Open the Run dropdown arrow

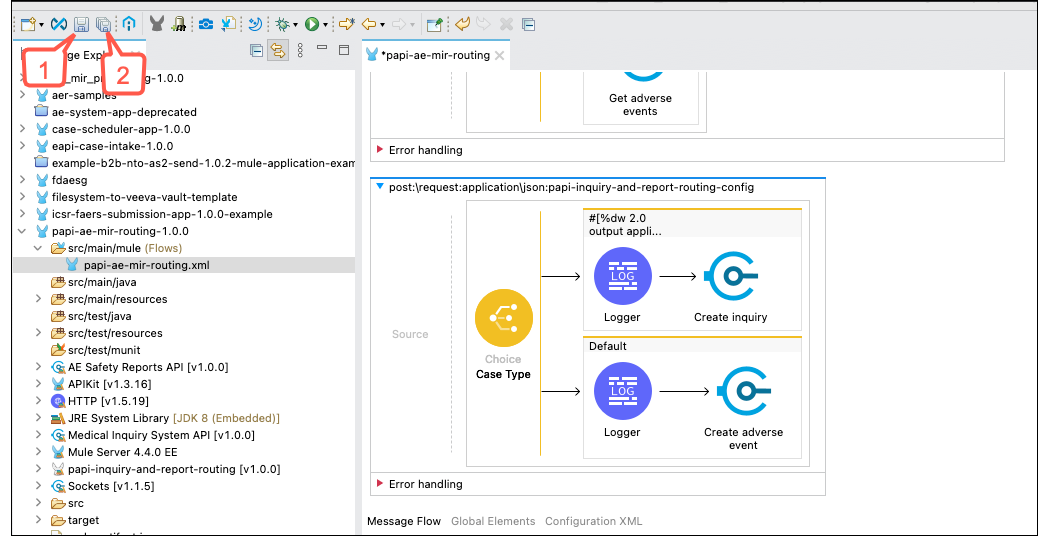(x=325, y=25)
